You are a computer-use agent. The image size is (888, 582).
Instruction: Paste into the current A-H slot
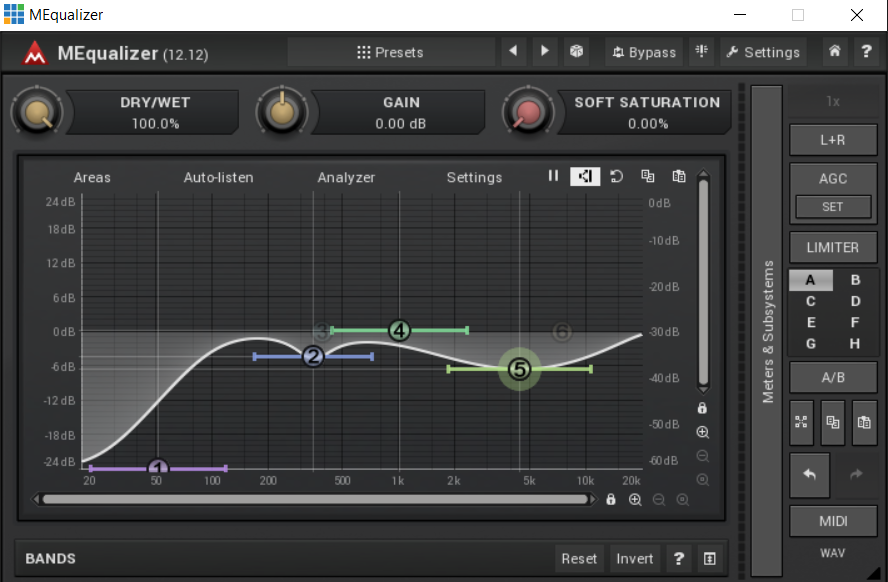pos(864,422)
